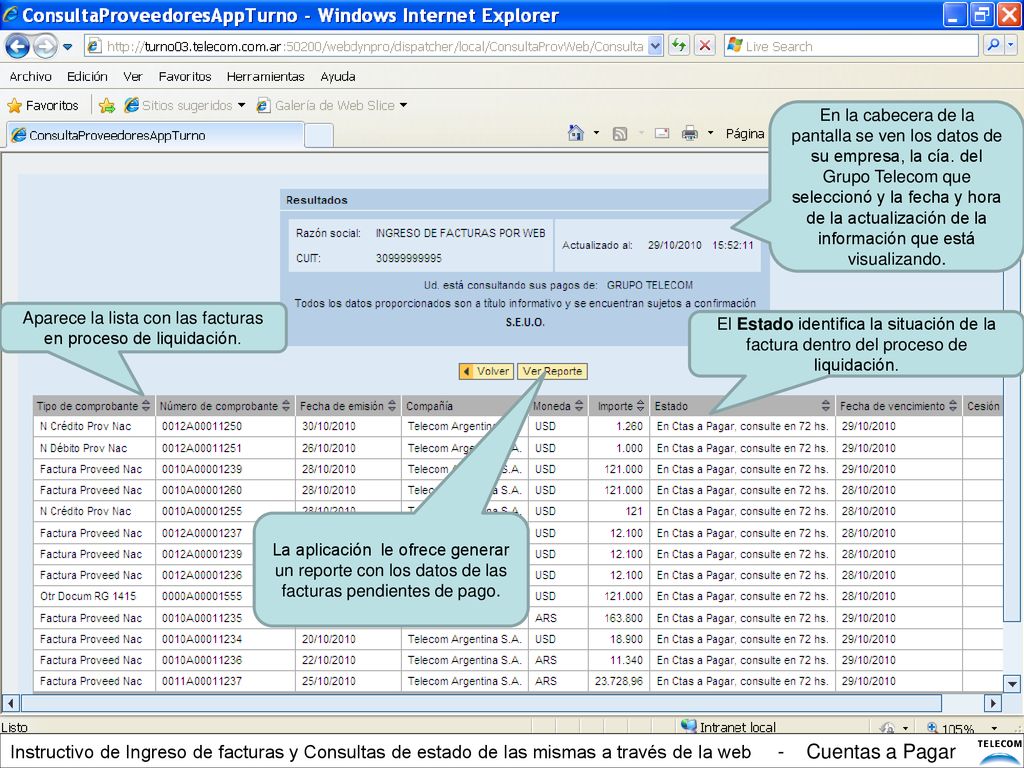Select invoice number 0010A00001260
1024x768 pixels.
click(x=202, y=490)
